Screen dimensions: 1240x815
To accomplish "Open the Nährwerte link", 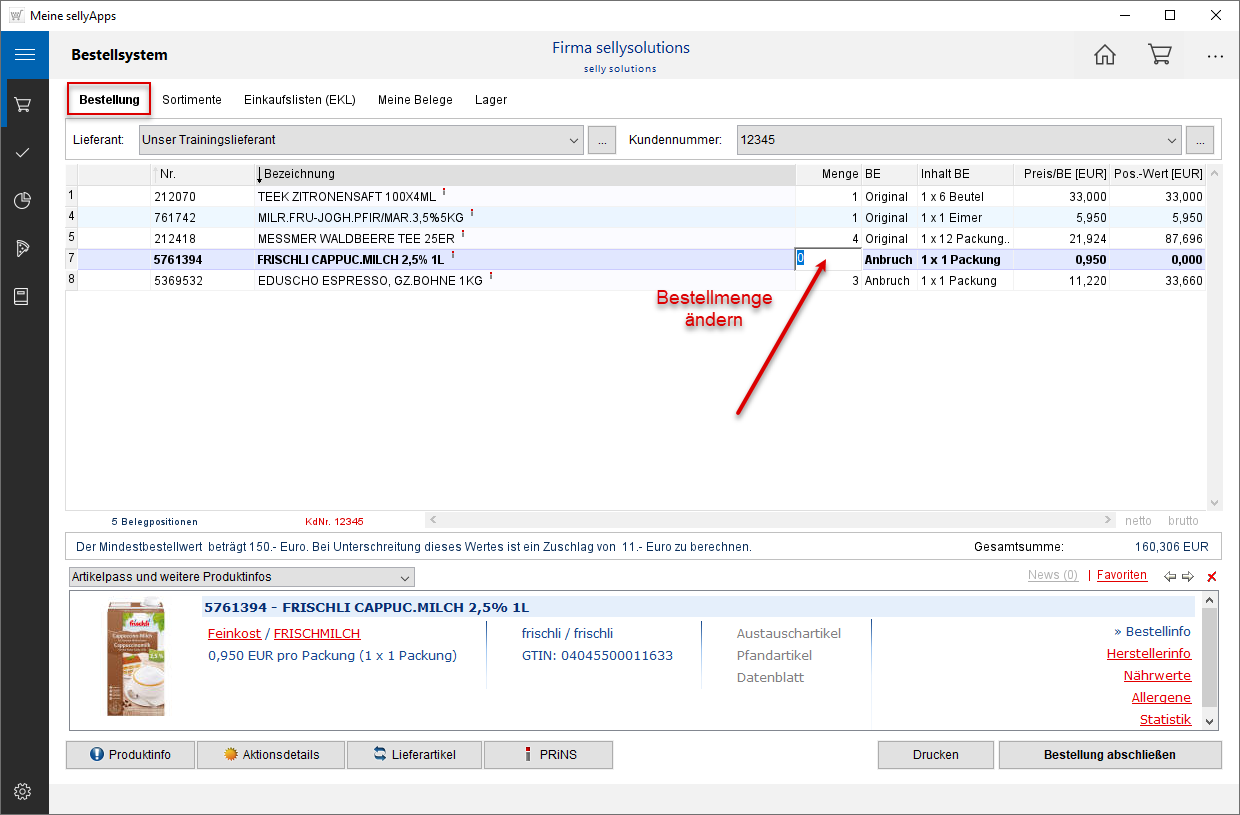I will pos(1157,676).
